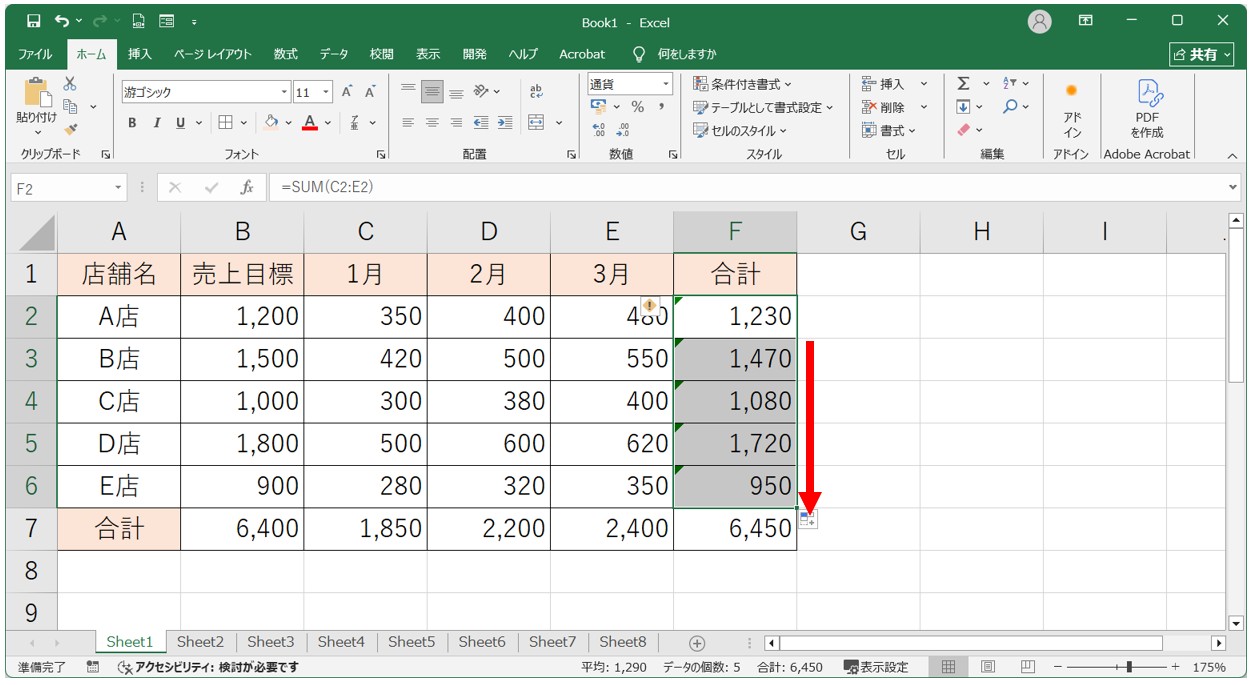Open Format as Table (テーブルとして書式設定) dropdown
1253x685 pixels.
764,107
